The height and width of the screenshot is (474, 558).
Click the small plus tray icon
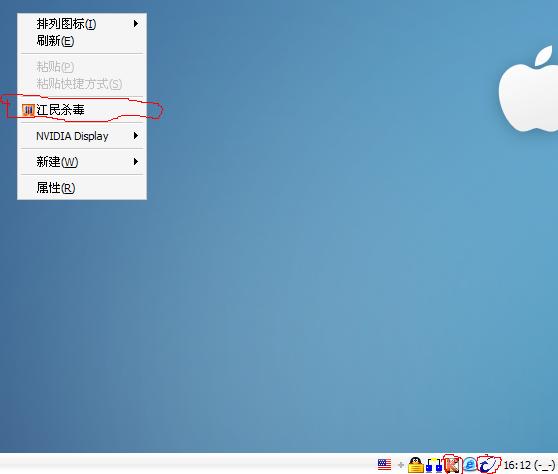pos(401,465)
